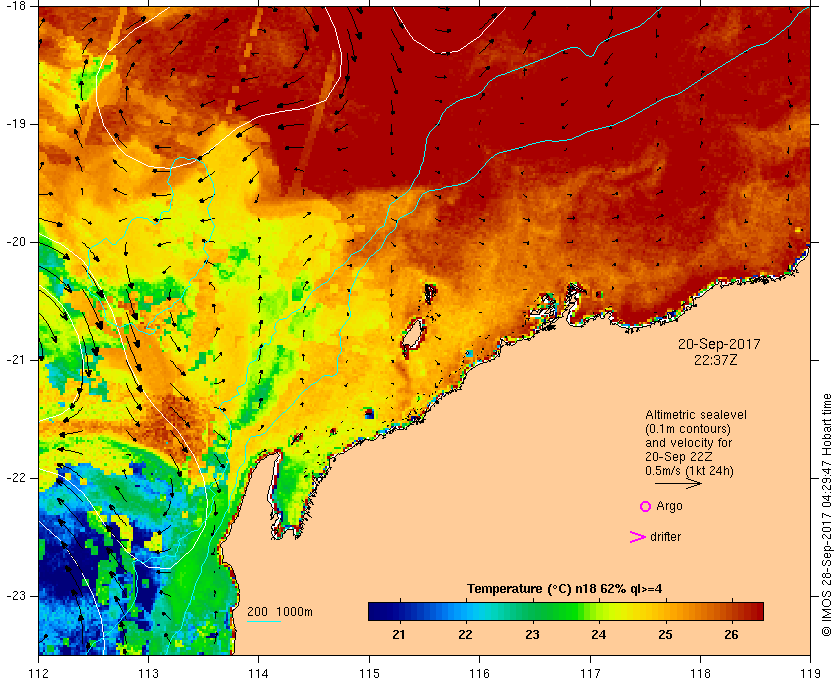
Task: Click the white oval island outline near 115.4E
Action: (413, 335)
